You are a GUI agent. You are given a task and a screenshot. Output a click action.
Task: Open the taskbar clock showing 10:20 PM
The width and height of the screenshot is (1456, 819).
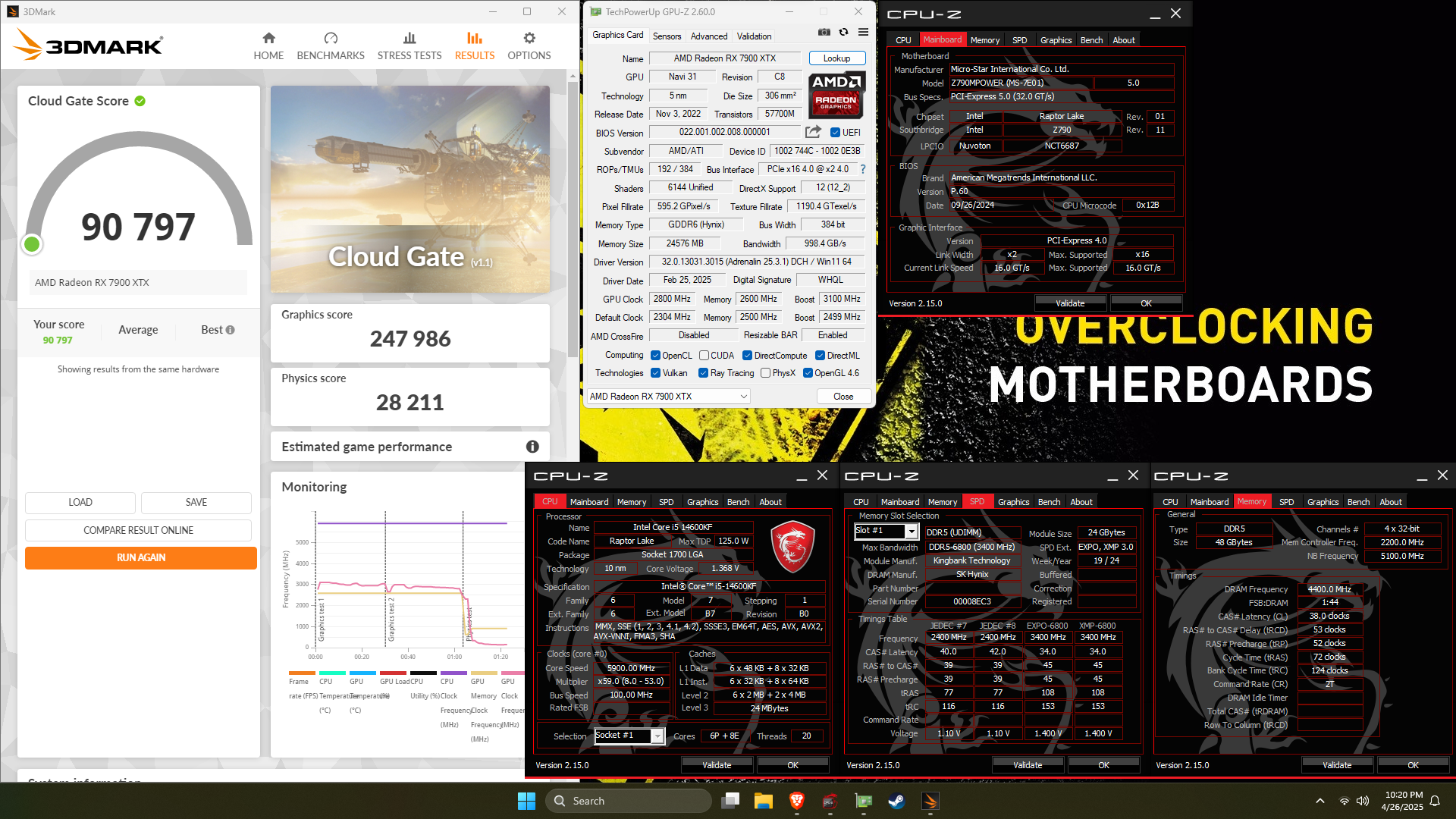pos(1403,801)
